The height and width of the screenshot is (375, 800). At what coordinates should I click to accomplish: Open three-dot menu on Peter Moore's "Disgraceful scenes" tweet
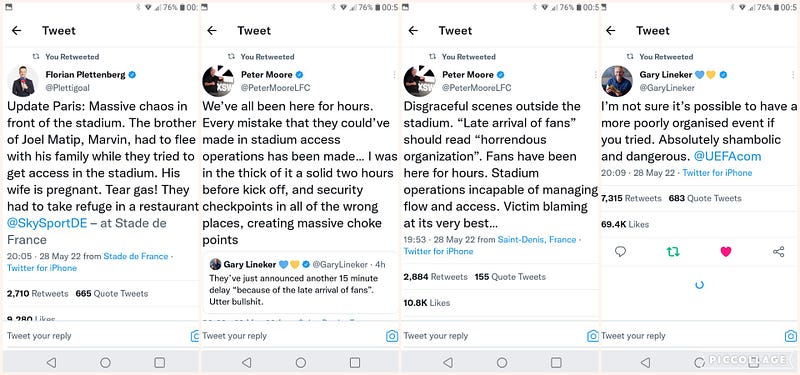[x=595, y=74]
